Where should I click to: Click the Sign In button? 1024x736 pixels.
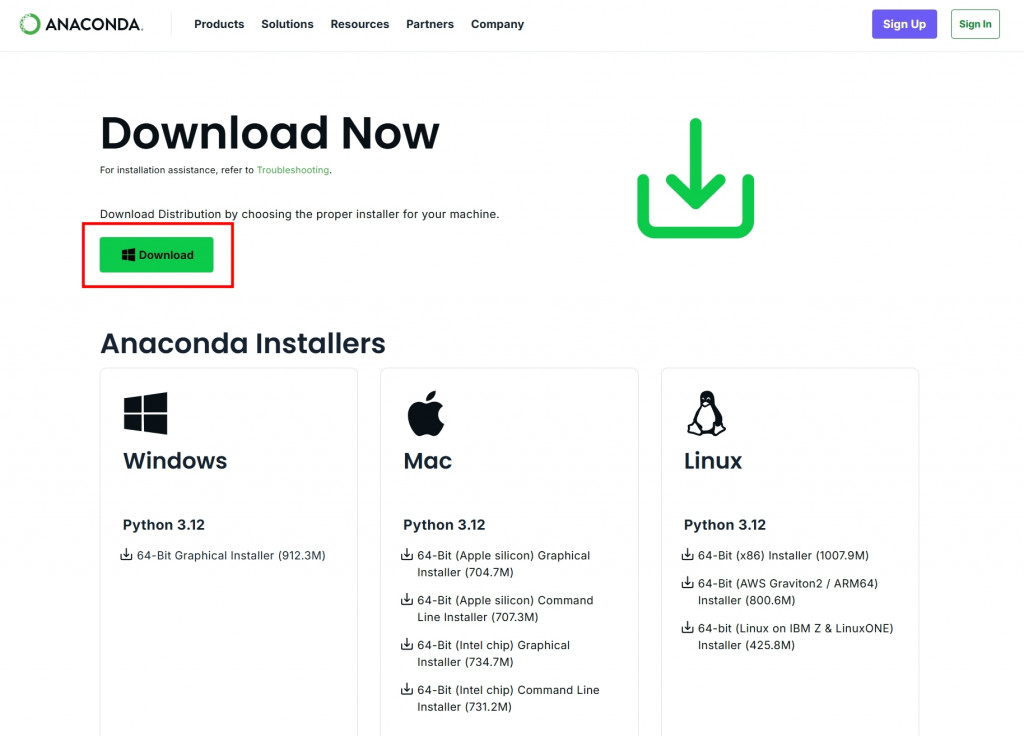coord(975,24)
